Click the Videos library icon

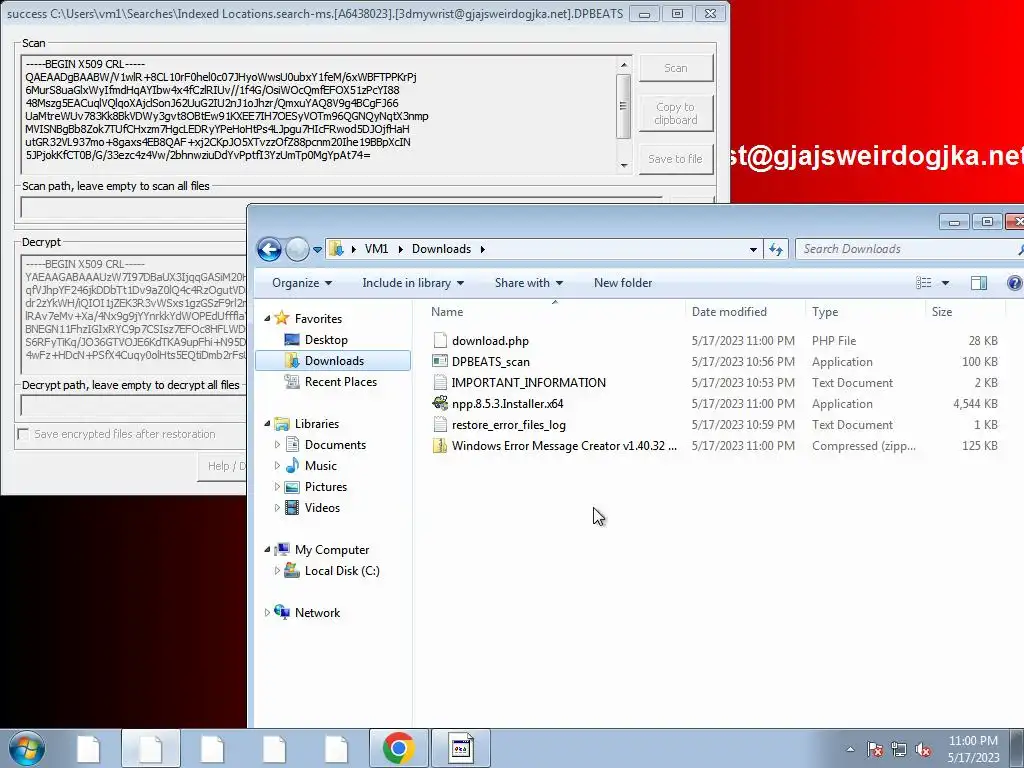tap(292, 507)
